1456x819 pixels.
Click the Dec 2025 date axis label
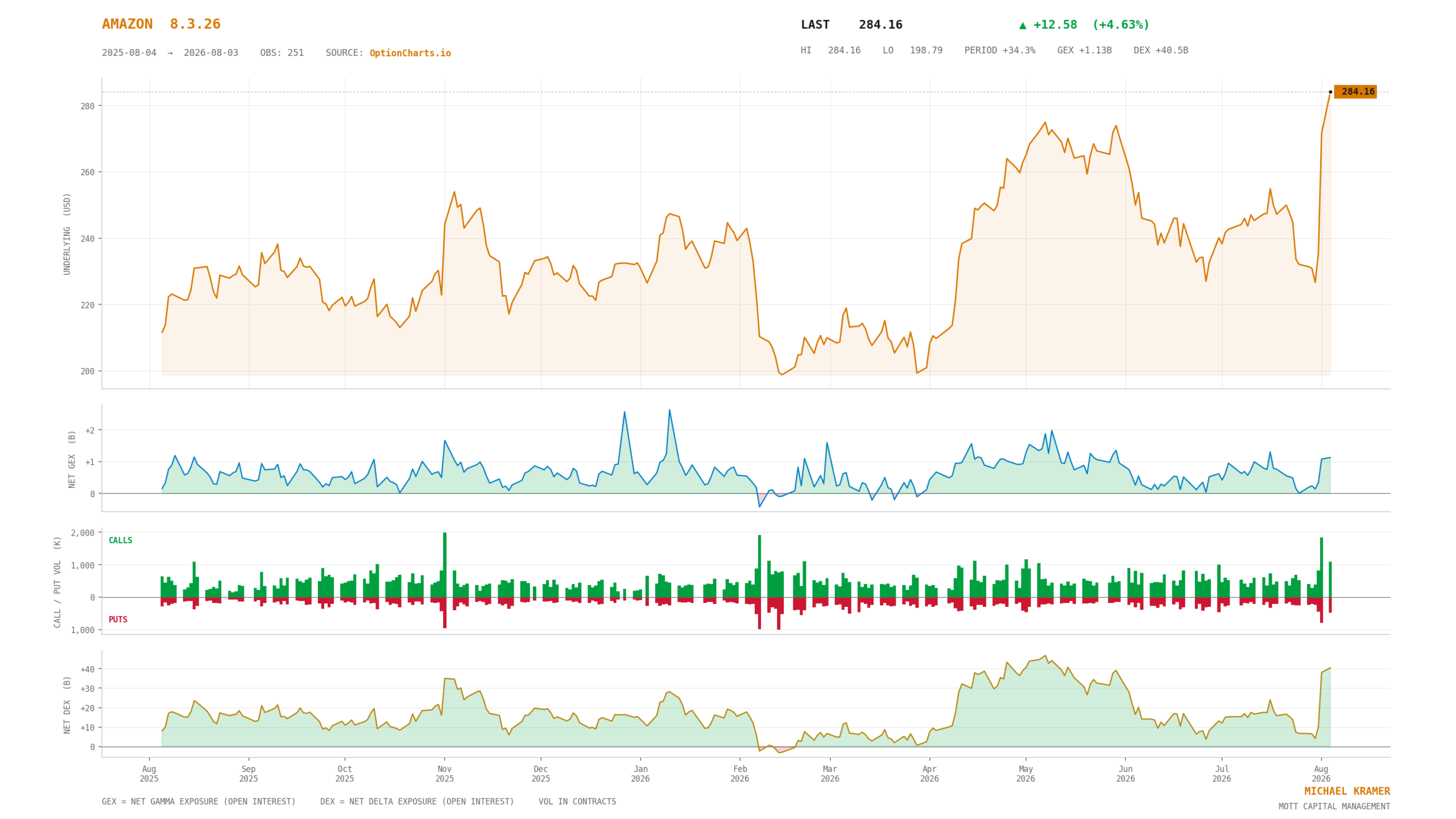(x=541, y=774)
